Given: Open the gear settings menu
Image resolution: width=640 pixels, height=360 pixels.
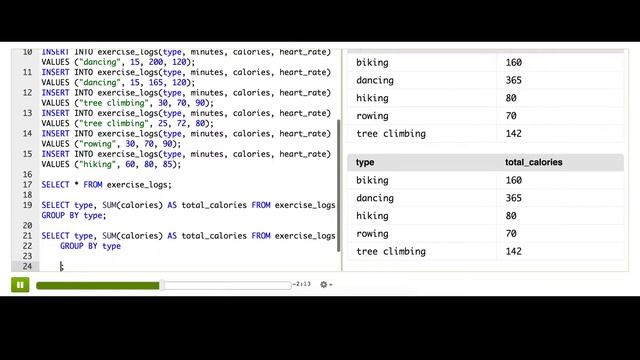Looking at the screenshot, I should pyautogui.click(x=325, y=284).
